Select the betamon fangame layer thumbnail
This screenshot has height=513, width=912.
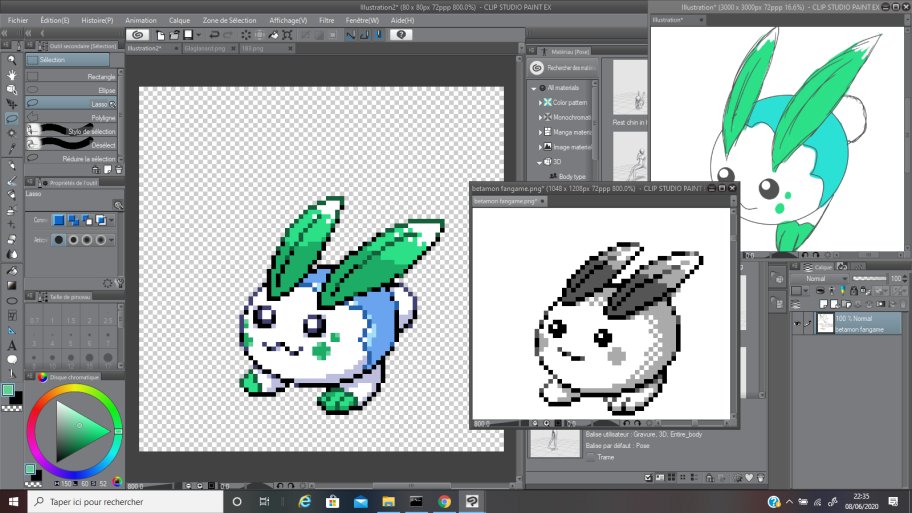tap(825, 323)
